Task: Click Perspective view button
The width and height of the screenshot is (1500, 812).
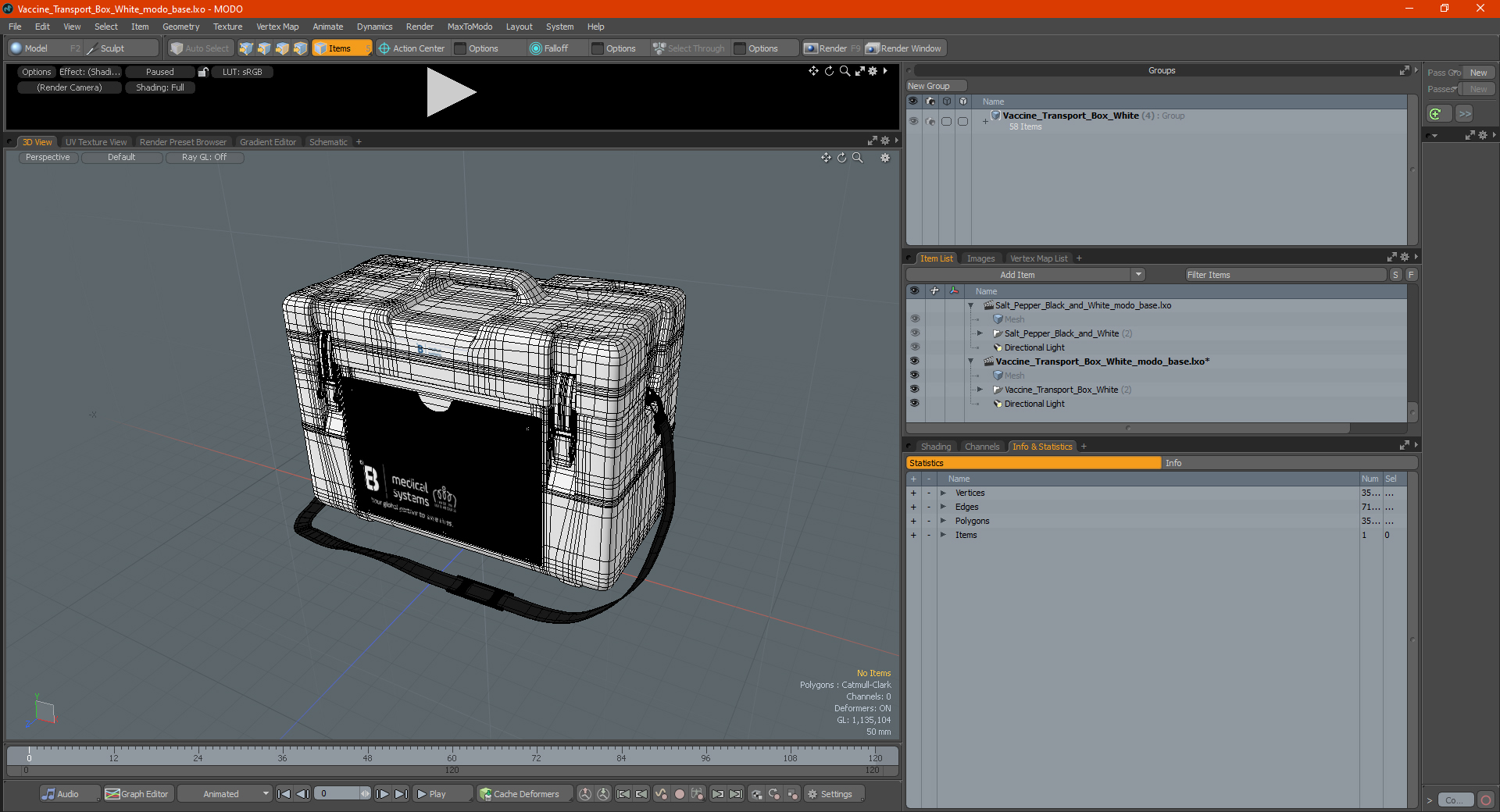Action: (x=48, y=158)
